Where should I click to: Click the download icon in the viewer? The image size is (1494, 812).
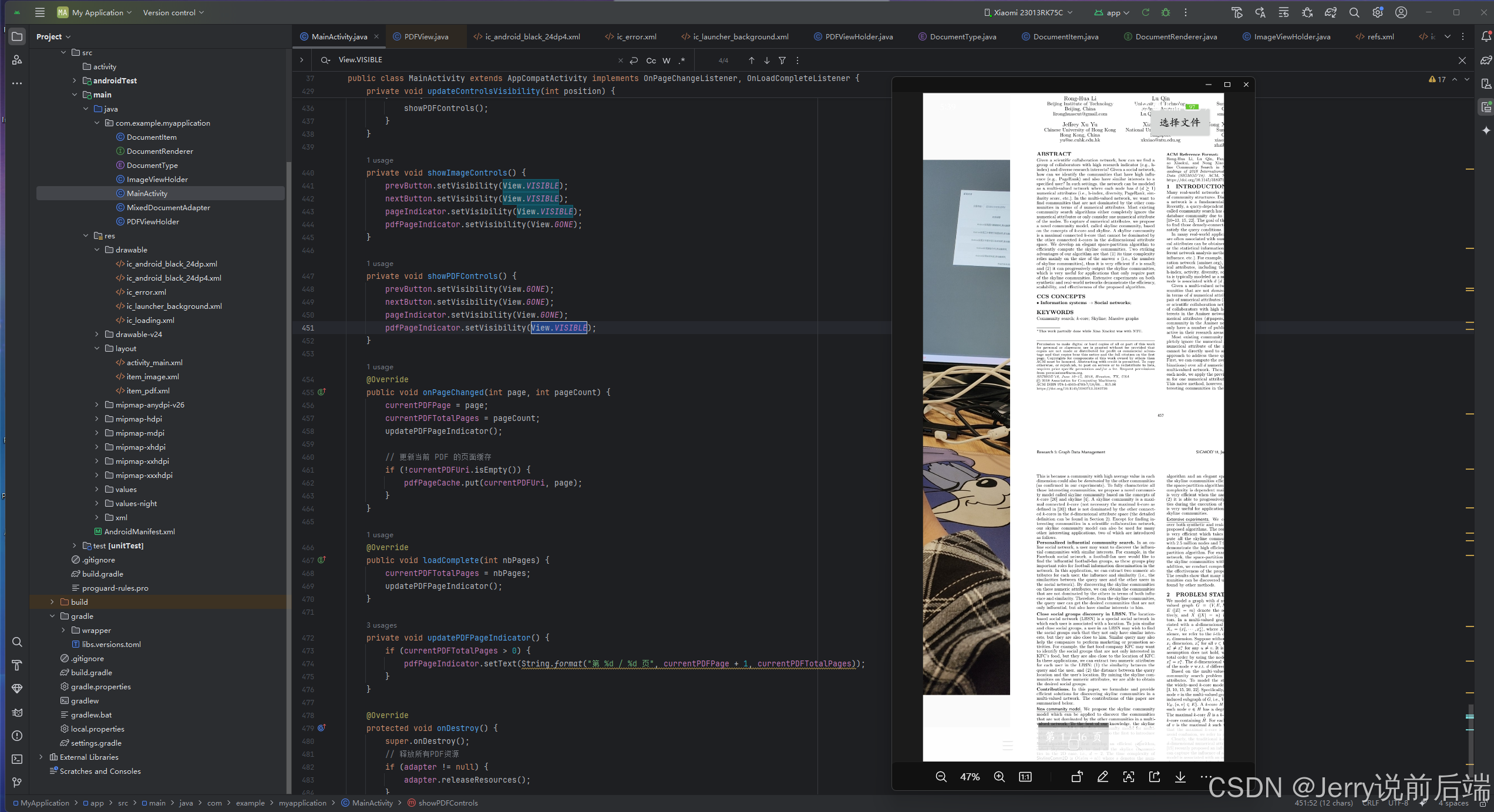pos(1180,777)
